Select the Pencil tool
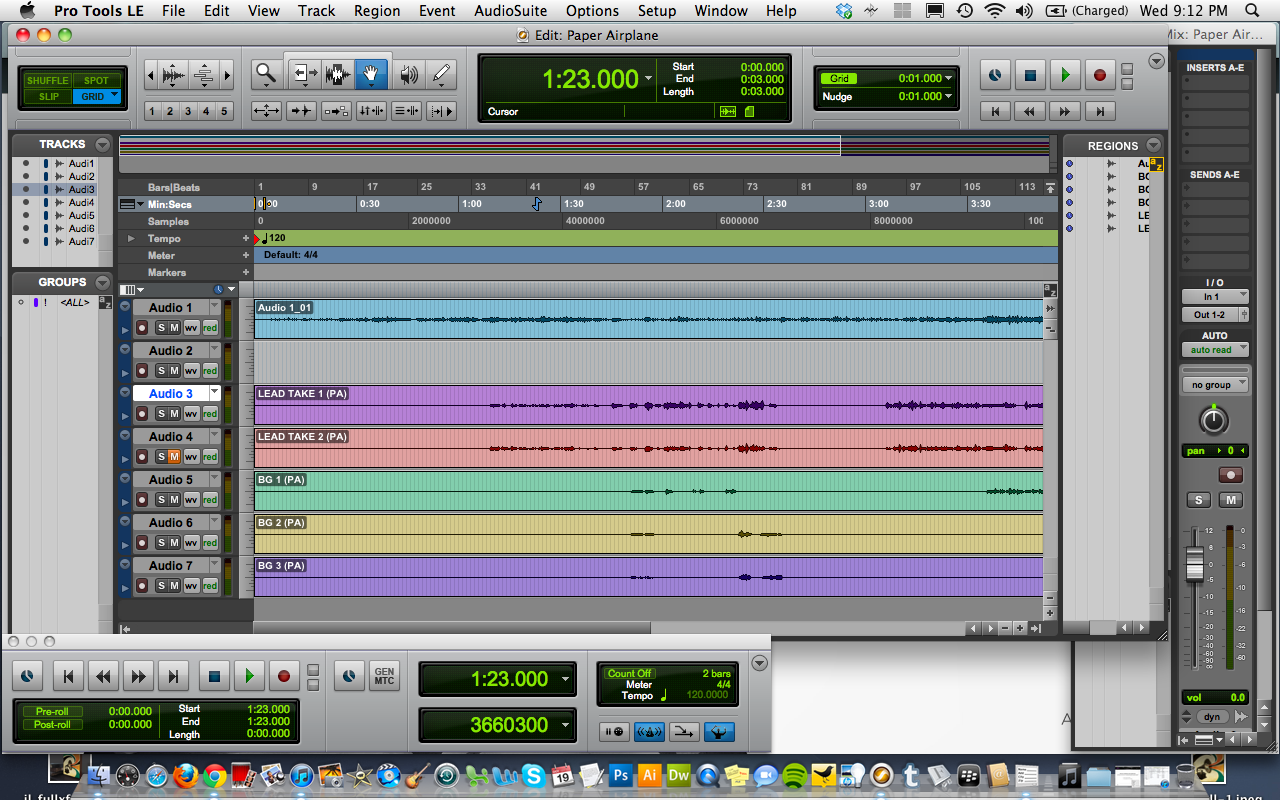Screen dimensions: 1280x800 point(441,73)
